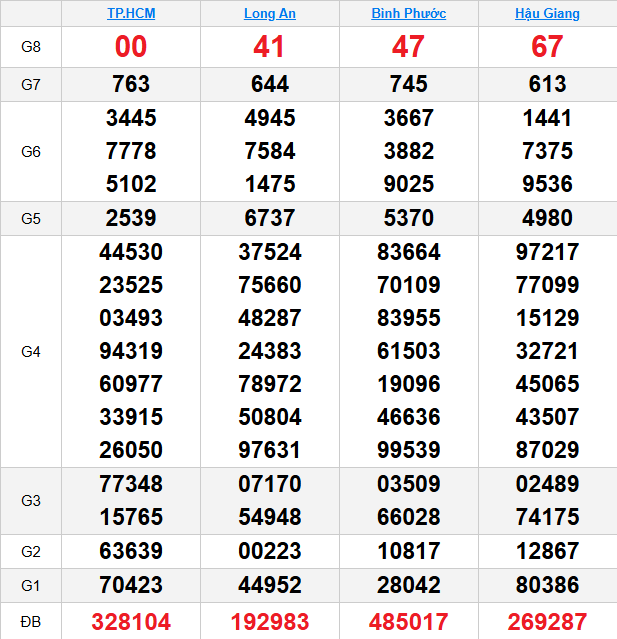The height and width of the screenshot is (639, 617).
Task: Click G3 value 03509
Action: [x=409, y=484]
